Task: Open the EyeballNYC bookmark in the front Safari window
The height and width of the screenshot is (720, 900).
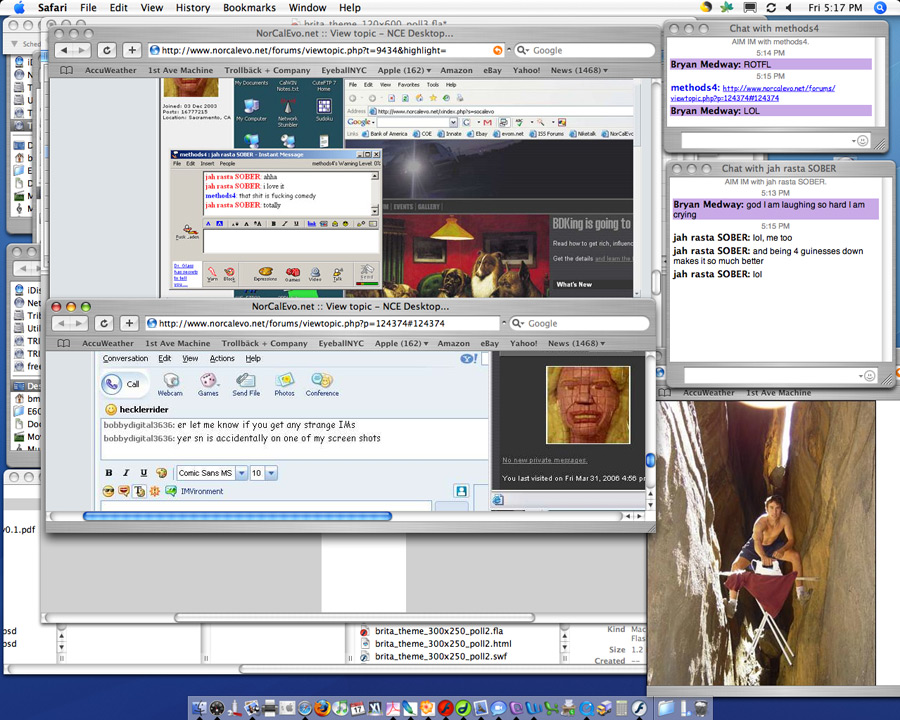Action: (x=341, y=343)
